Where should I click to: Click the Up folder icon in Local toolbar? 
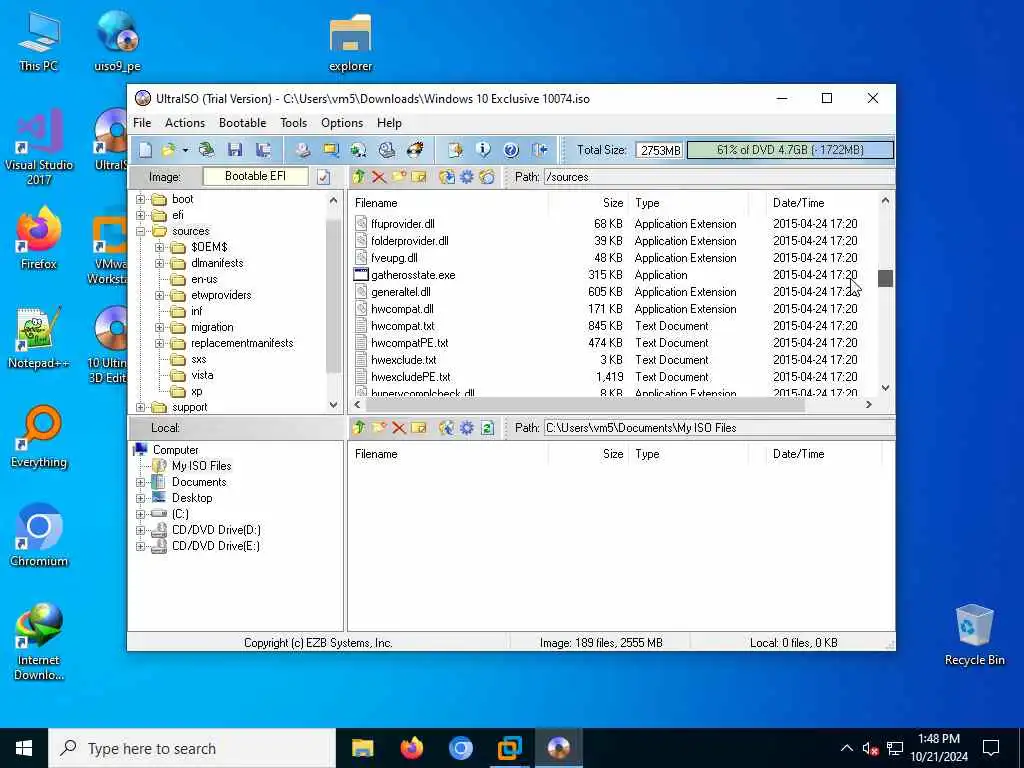pos(359,428)
